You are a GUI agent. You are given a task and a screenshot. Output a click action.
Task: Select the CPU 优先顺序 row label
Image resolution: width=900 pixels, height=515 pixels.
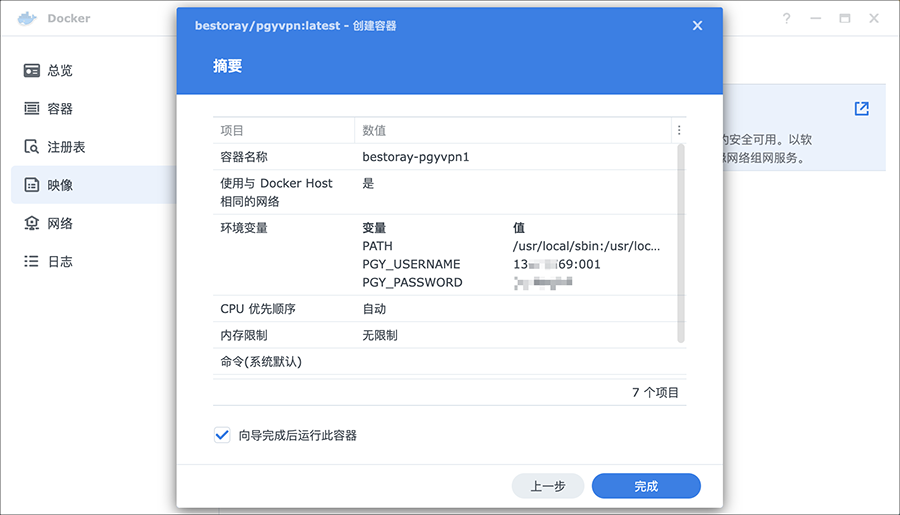258,309
